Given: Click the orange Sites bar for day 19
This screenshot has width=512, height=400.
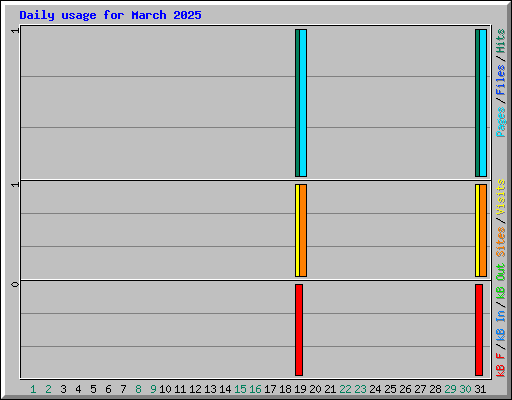Looking at the screenshot, I should click(x=303, y=230).
